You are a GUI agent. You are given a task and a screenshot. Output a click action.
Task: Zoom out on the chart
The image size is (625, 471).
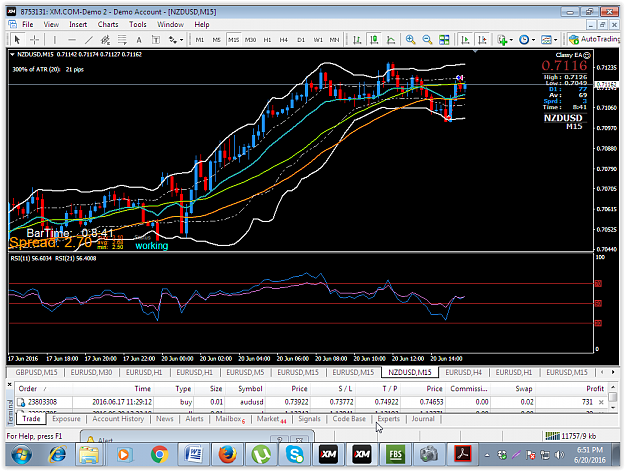(427, 40)
